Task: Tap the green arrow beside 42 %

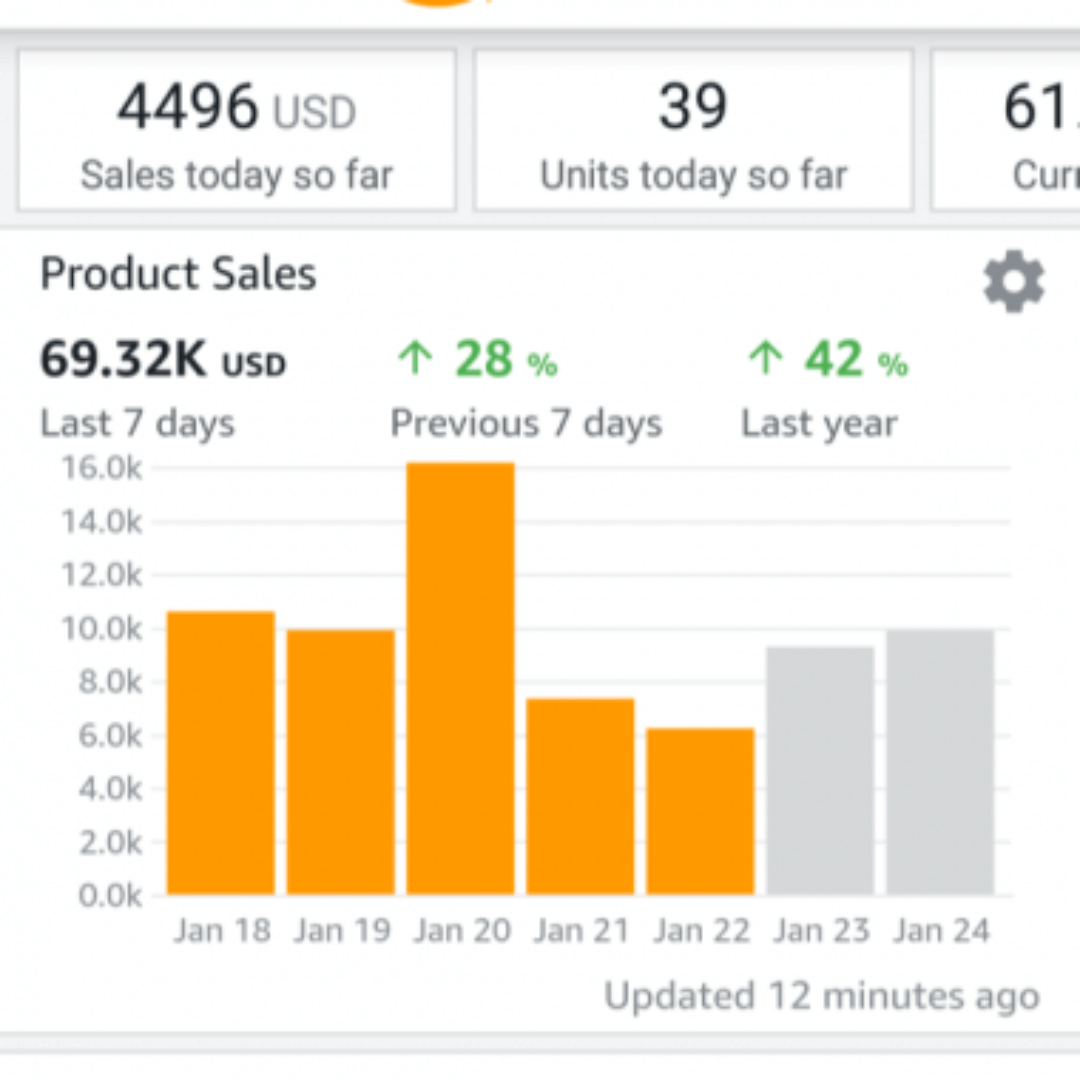Action: click(765, 359)
